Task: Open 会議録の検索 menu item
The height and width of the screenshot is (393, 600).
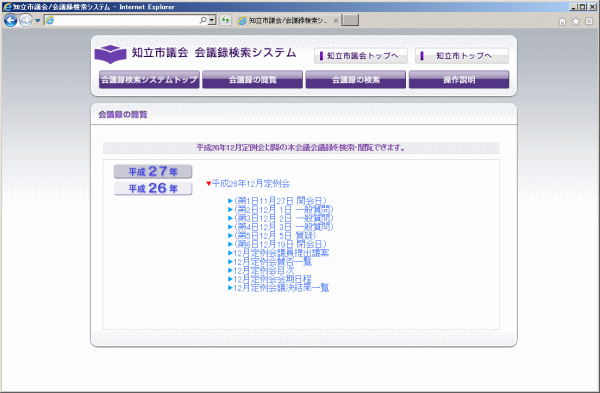Action: (355, 80)
